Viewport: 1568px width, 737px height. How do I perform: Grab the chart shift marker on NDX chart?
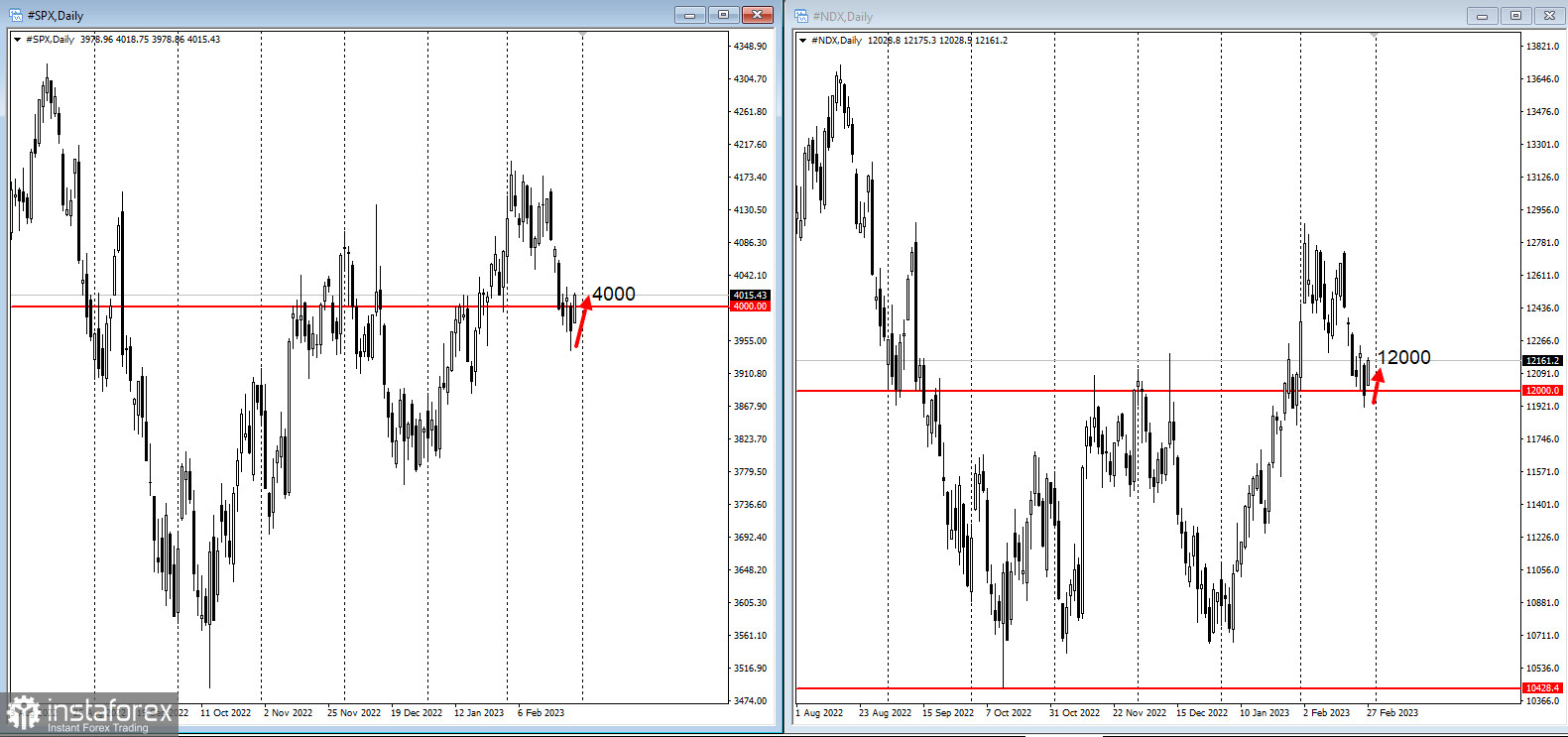1376,37
